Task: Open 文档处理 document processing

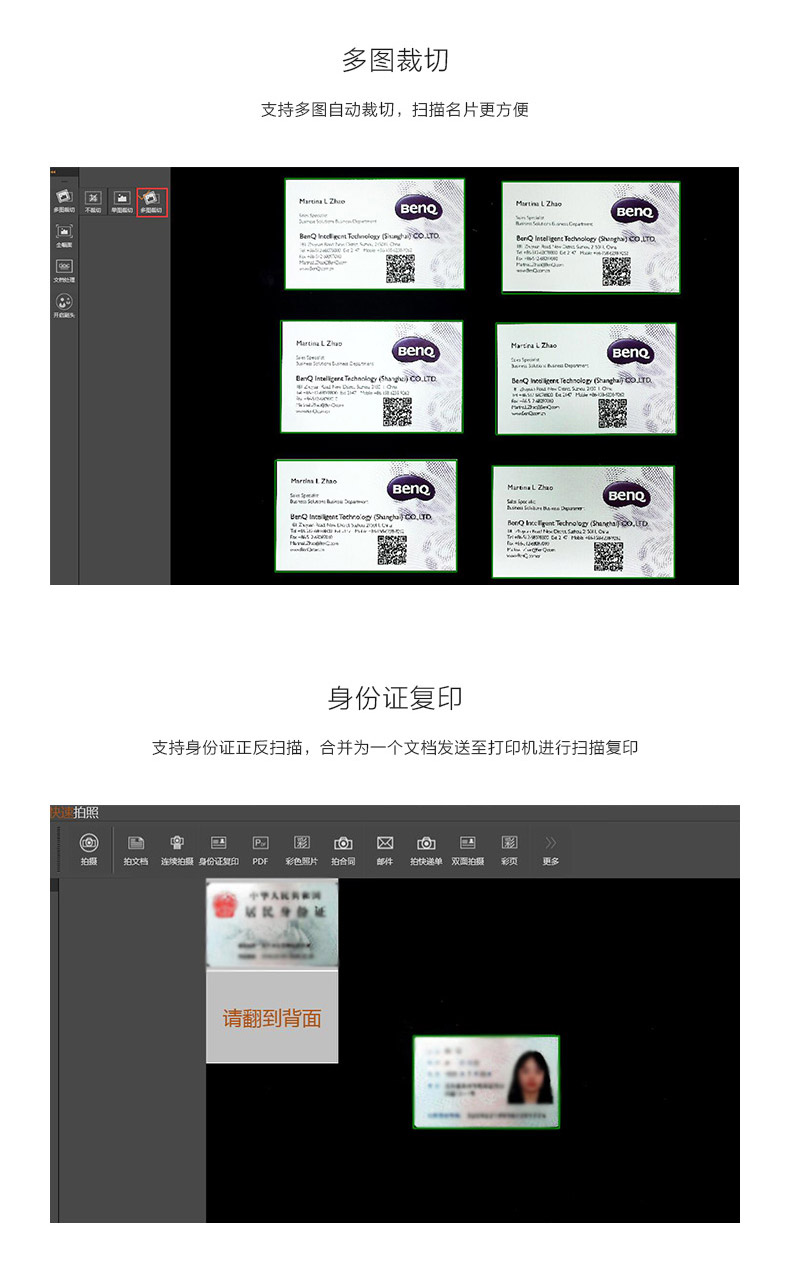Action: (x=64, y=270)
